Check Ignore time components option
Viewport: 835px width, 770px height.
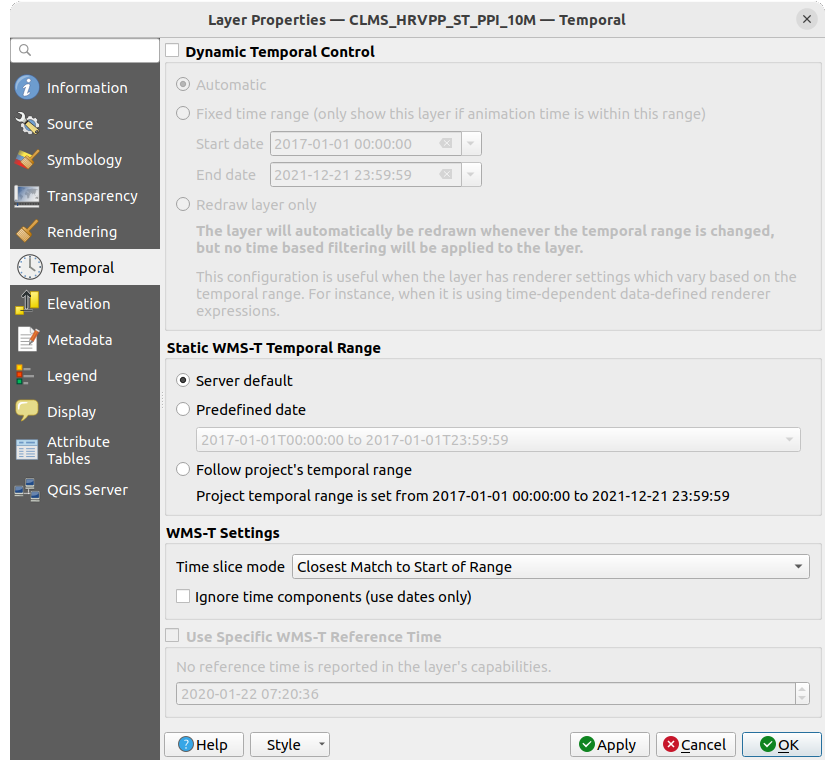(x=183, y=597)
